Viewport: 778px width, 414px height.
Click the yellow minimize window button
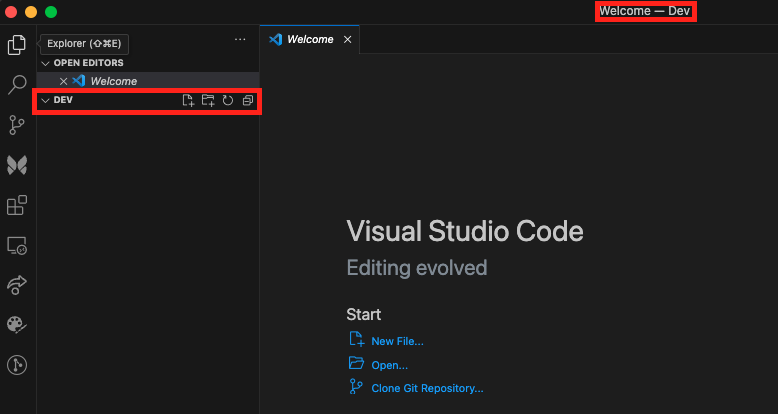coord(31,12)
